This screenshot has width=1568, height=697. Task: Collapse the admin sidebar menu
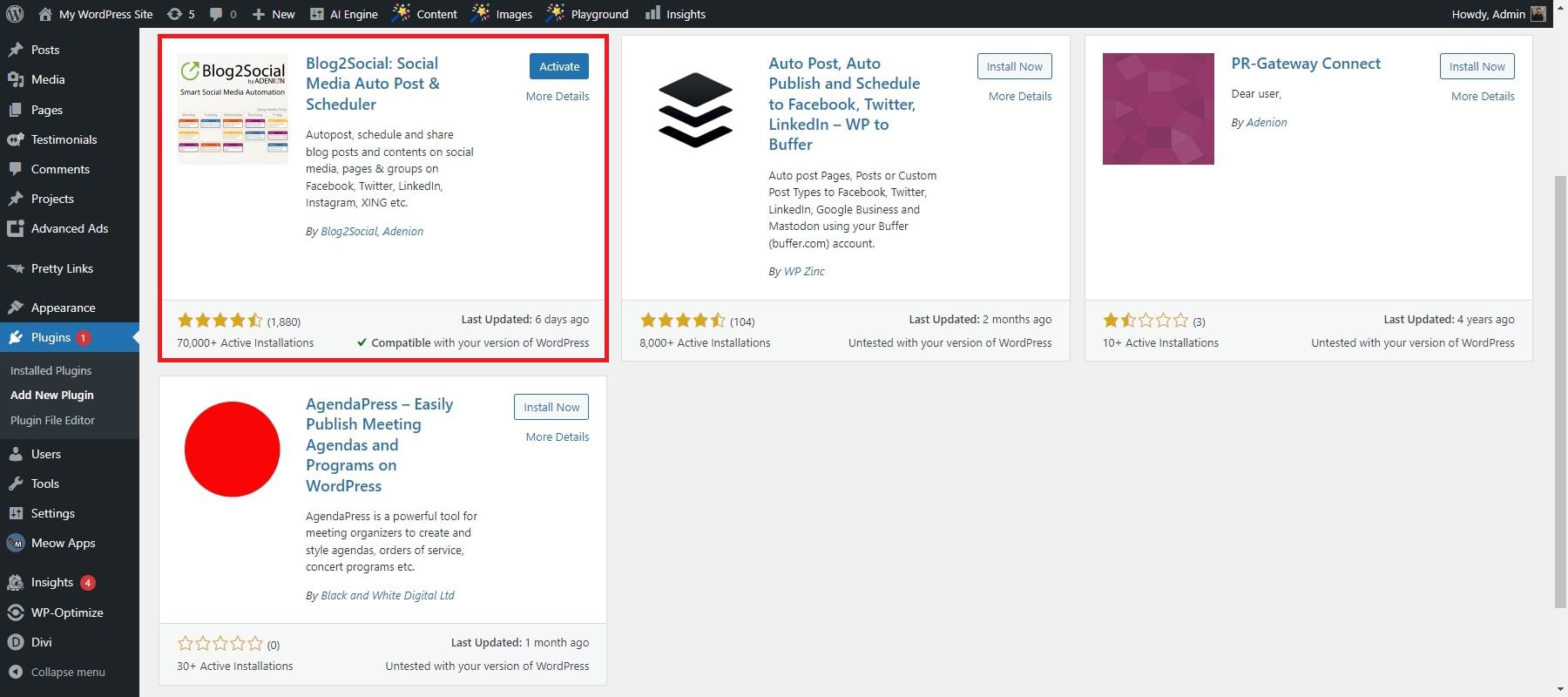pos(57,672)
